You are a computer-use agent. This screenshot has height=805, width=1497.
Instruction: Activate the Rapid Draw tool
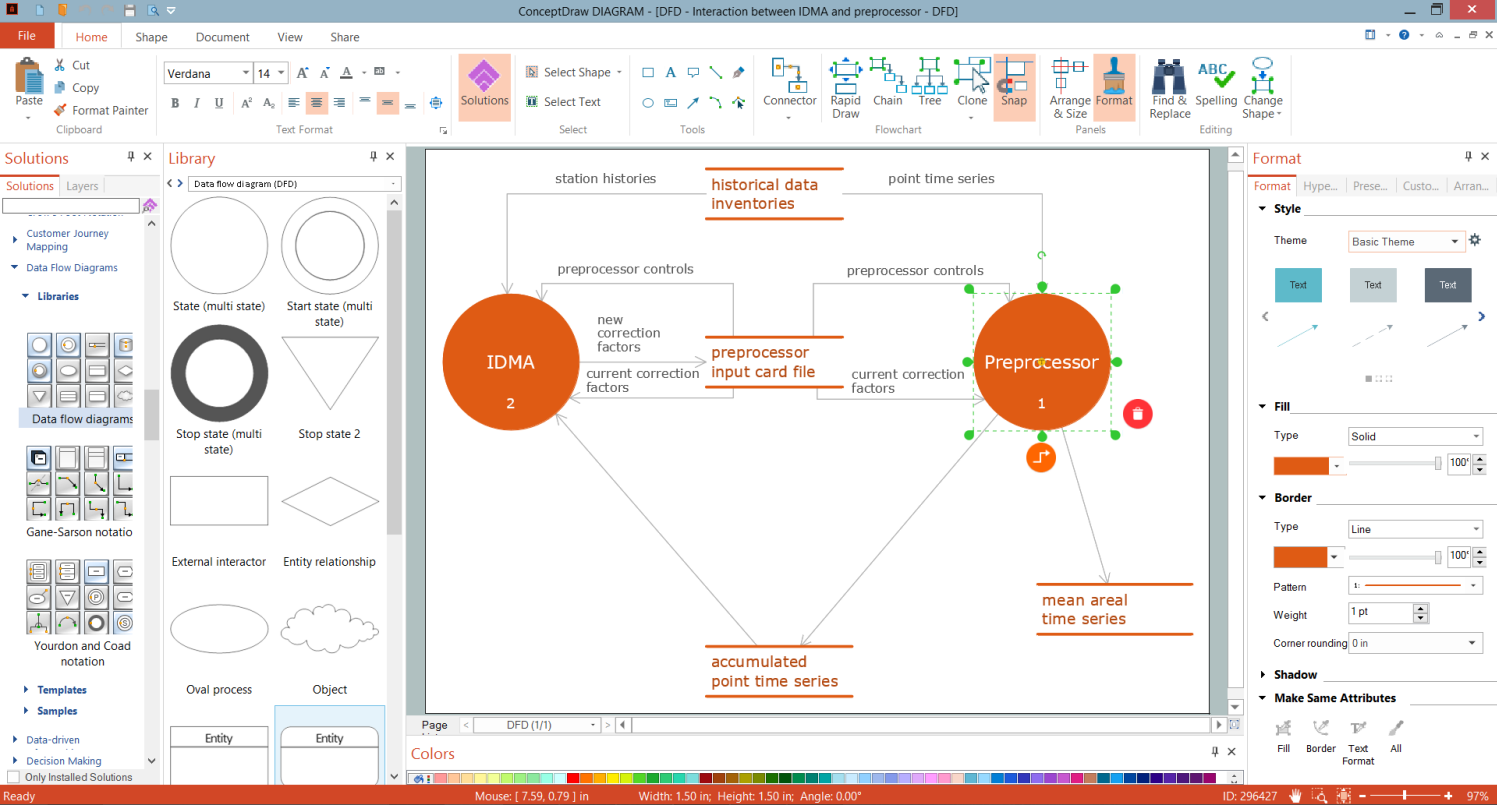coord(844,88)
